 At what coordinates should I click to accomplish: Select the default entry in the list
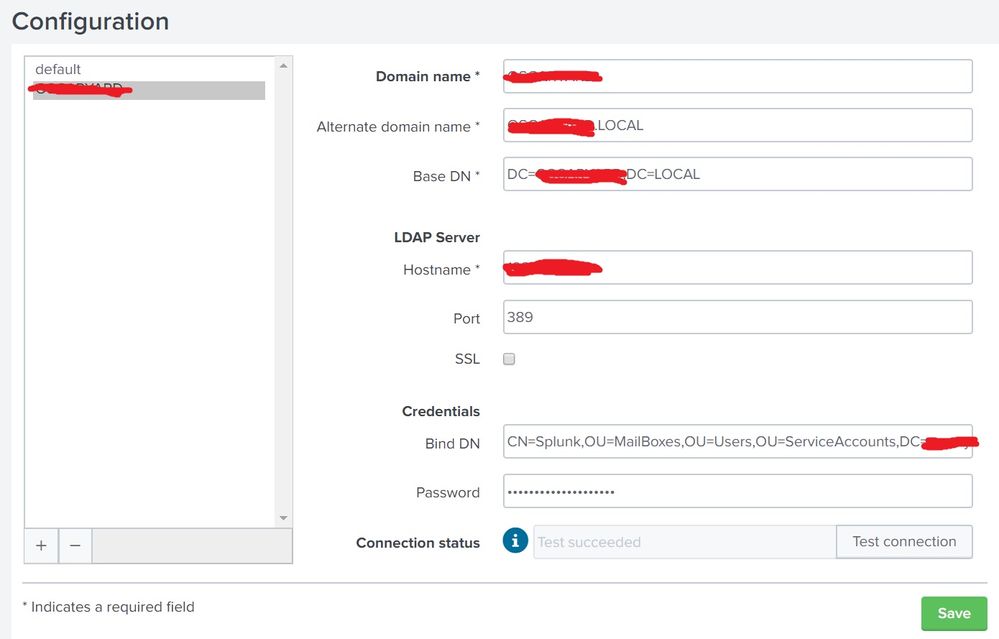(58, 69)
